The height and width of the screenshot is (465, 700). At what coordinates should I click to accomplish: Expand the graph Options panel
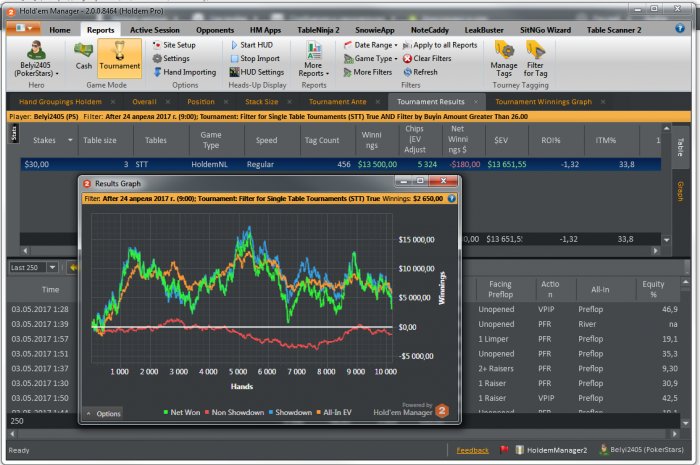coord(103,413)
